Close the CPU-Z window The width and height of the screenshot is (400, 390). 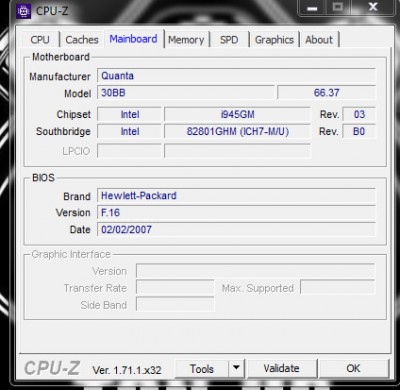(x=373, y=7)
